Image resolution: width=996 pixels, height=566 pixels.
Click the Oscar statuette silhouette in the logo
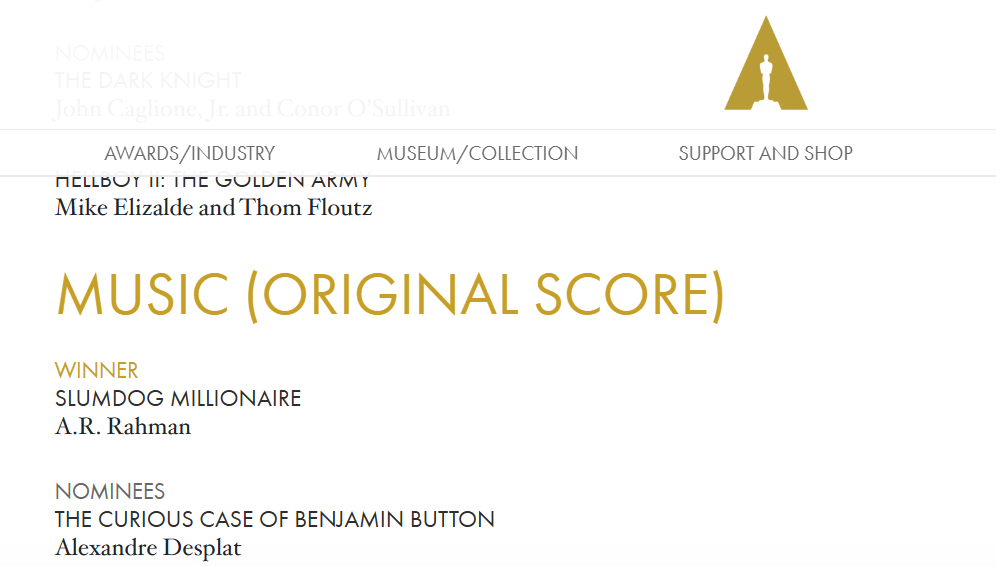click(766, 76)
